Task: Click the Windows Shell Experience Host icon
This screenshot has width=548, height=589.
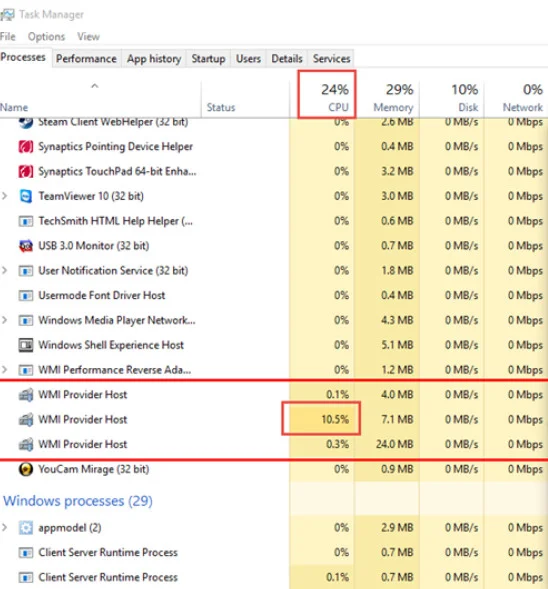Action: click(x=26, y=345)
